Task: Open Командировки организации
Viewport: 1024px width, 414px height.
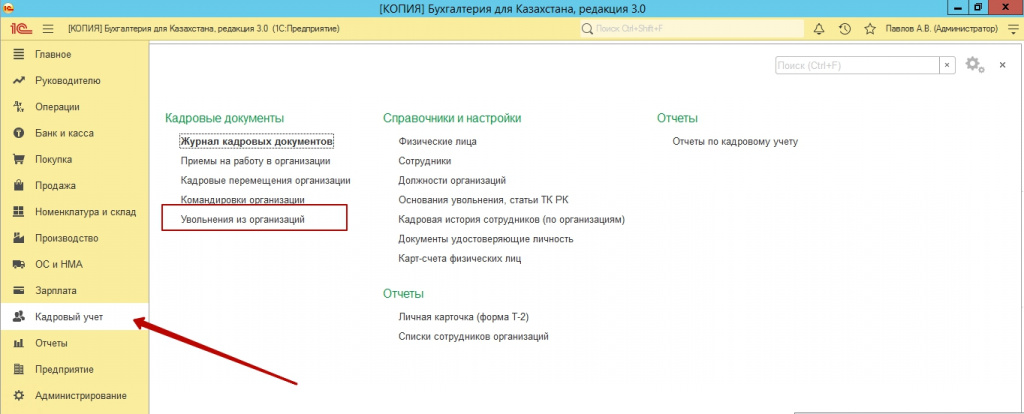Action: tap(243, 199)
